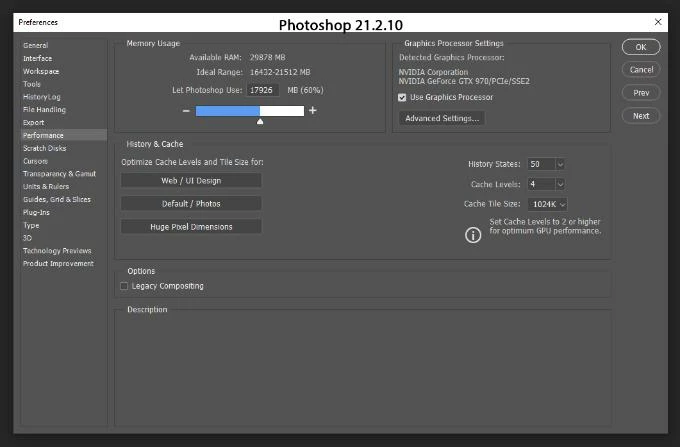
Task: Click the History States value field
Action: 541,164
